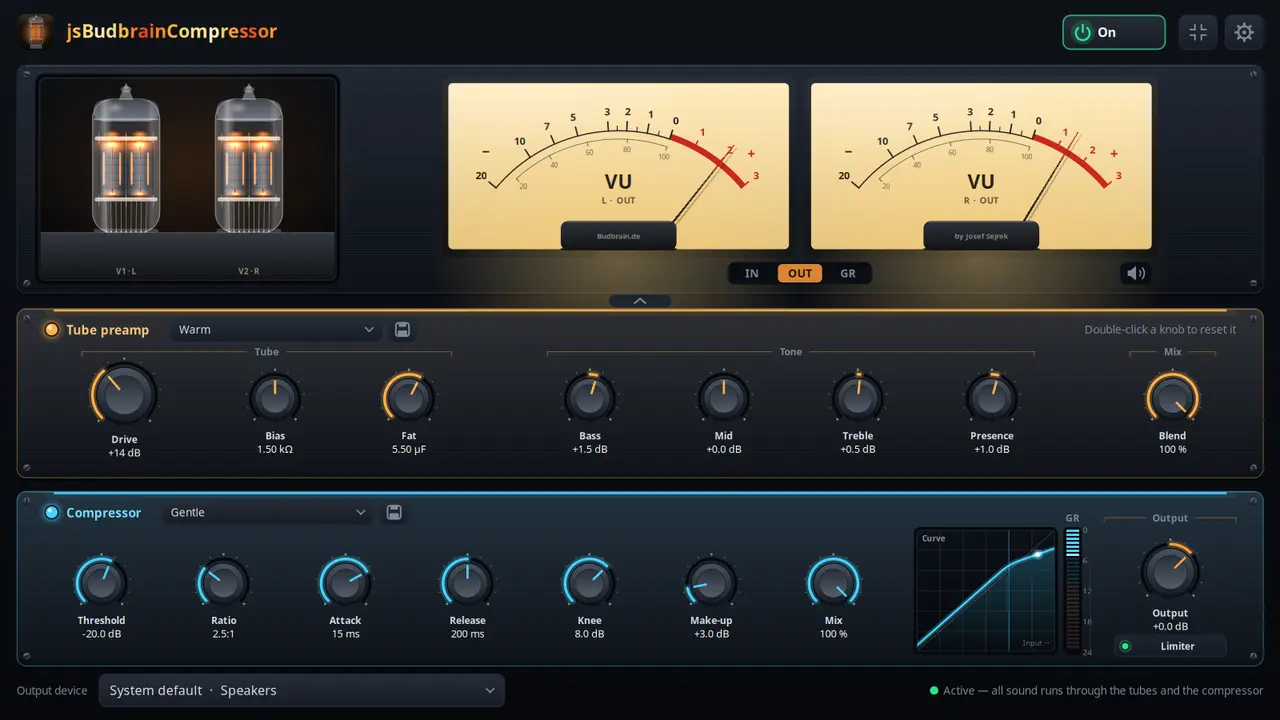The image size is (1280, 720).
Task: Click the left VU meter display
Action: (619, 166)
